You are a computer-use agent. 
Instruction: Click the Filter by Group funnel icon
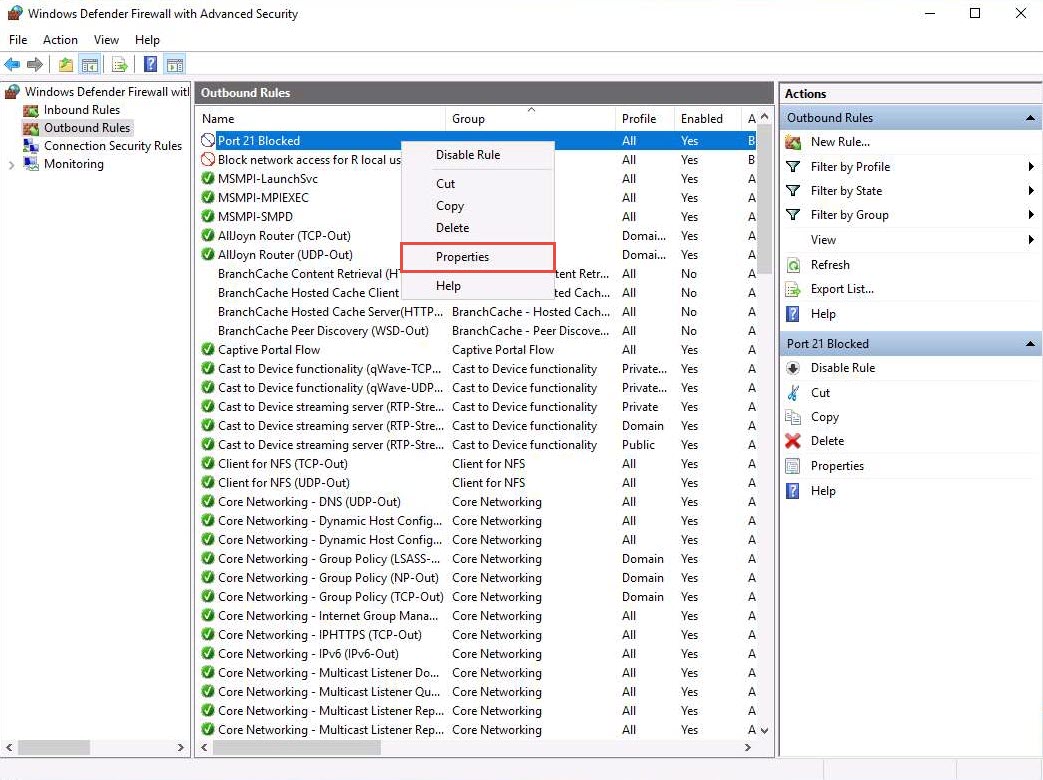pyautogui.click(x=793, y=215)
